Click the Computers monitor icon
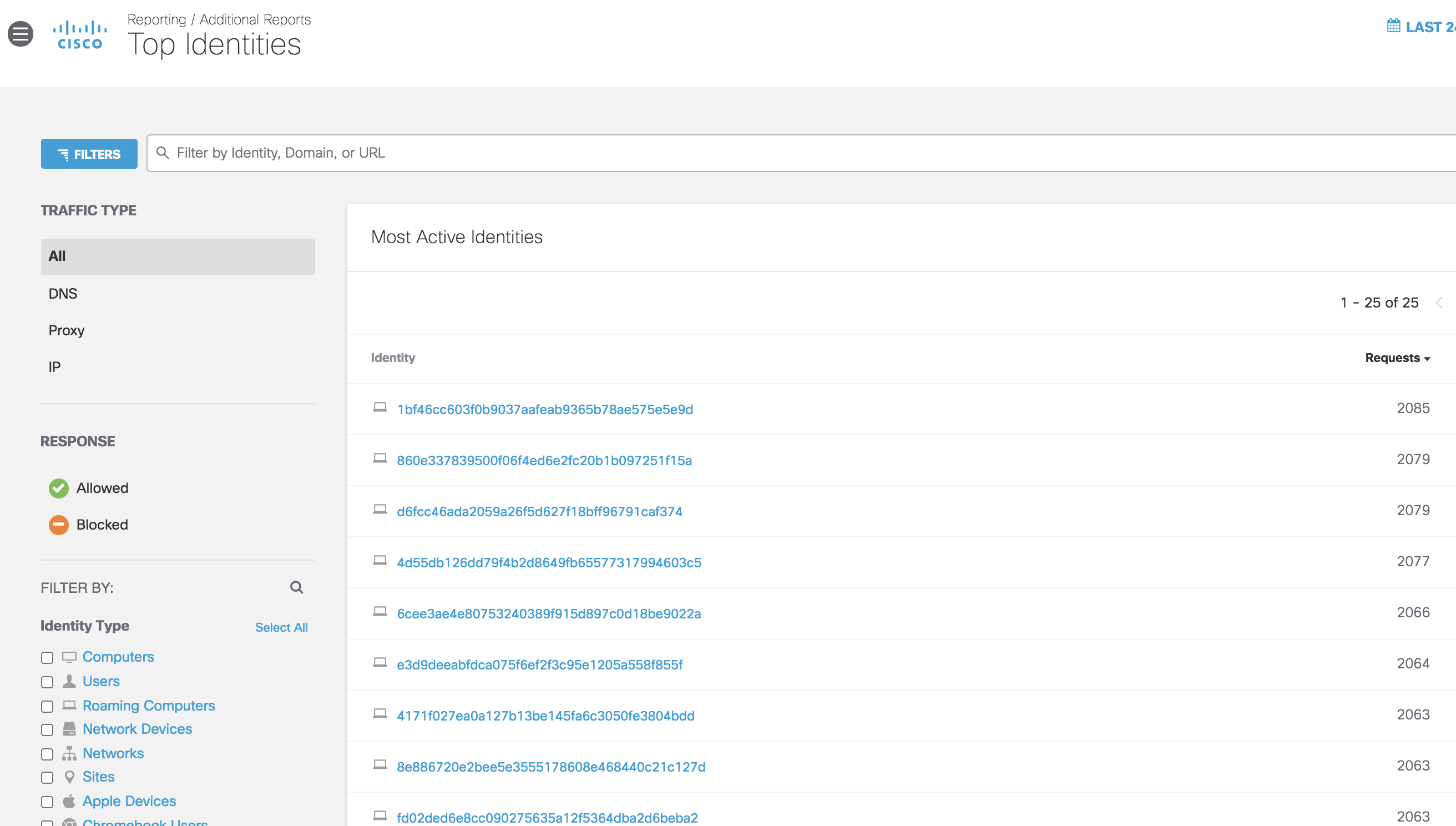Viewport: 1456px width, 826px height. (69, 657)
